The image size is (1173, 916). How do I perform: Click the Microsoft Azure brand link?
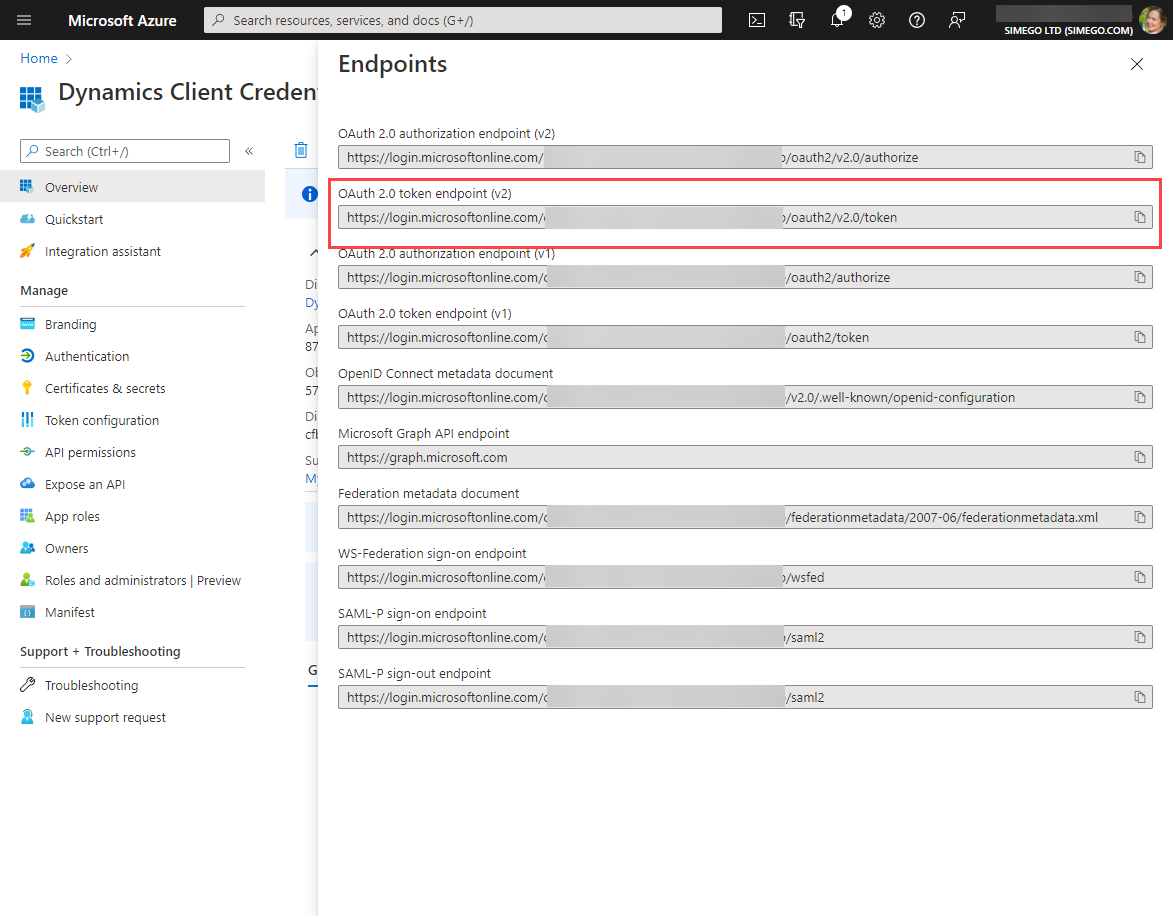[122, 20]
